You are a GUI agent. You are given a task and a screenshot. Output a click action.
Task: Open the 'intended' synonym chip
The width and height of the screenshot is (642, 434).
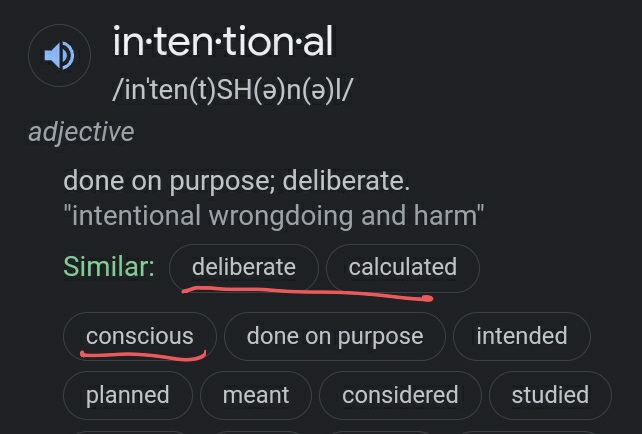click(x=521, y=336)
